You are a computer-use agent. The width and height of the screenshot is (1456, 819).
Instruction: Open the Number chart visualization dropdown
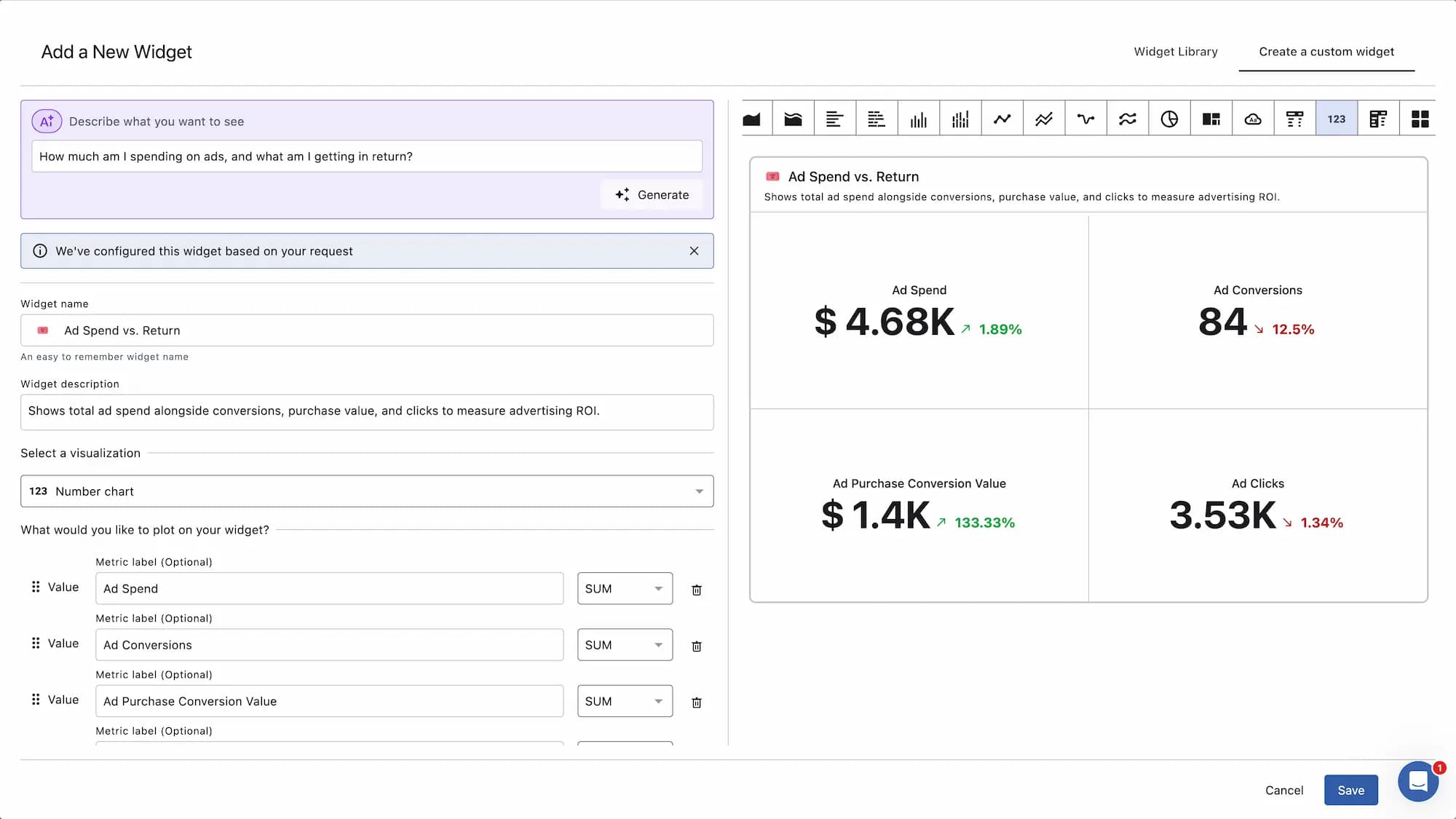(x=366, y=491)
